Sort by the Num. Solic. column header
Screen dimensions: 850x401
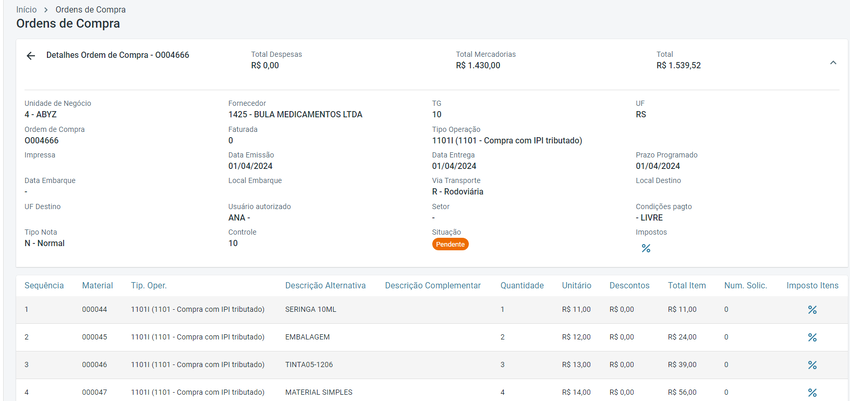pyautogui.click(x=746, y=286)
